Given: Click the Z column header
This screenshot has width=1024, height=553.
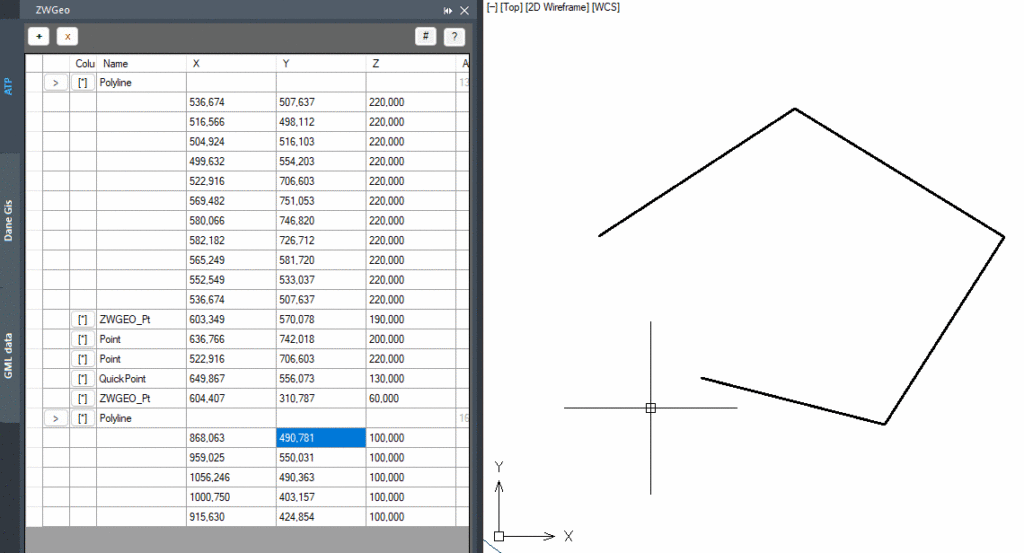Looking at the screenshot, I should (410, 63).
